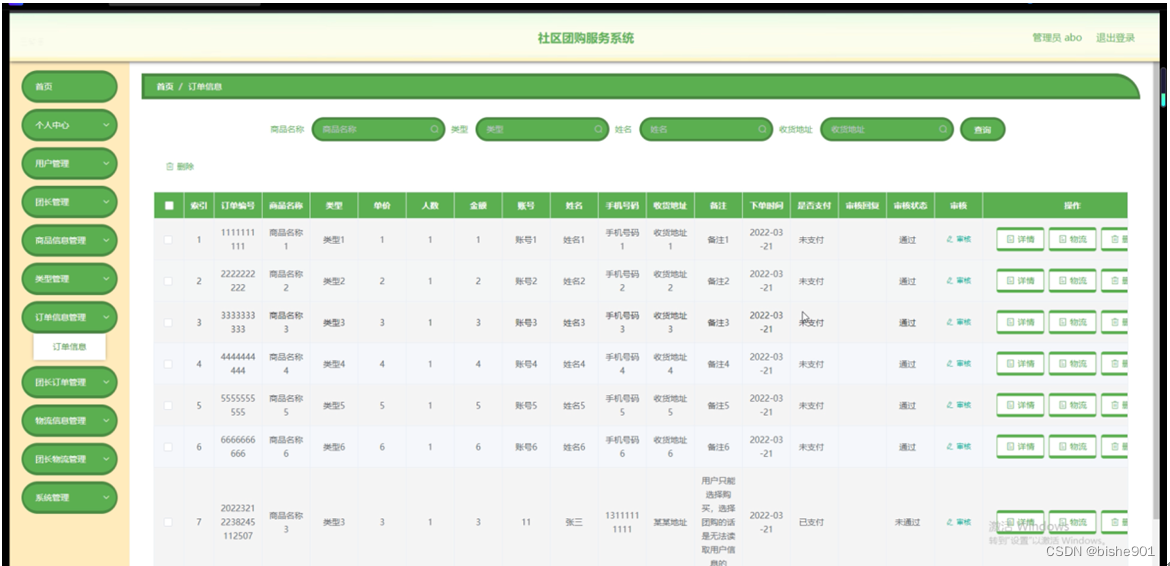Check the checkbox for row 3
The image size is (1170, 566).
point(168,322)
